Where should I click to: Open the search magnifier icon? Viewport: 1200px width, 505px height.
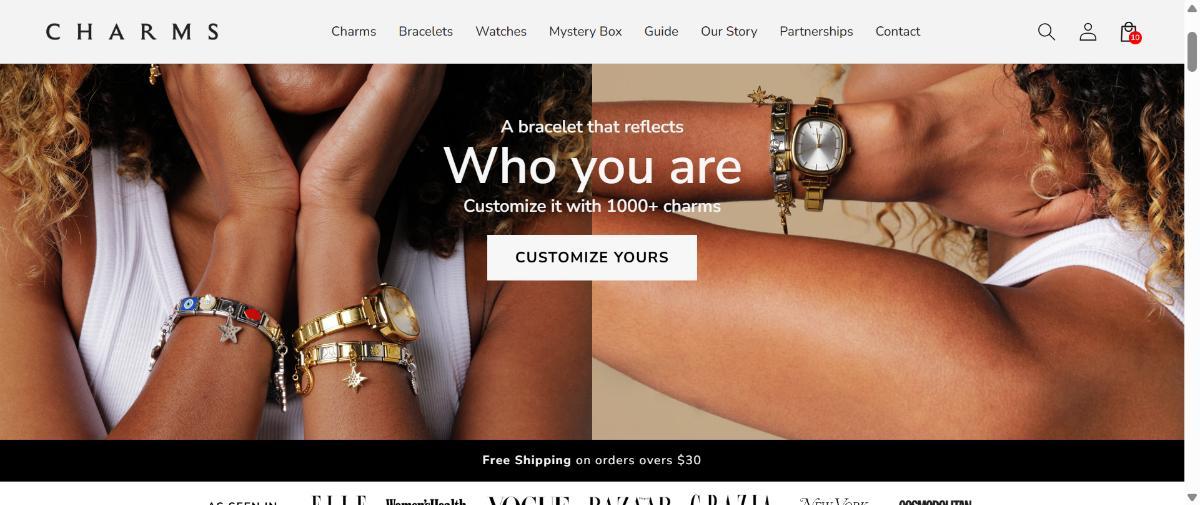pyautogui.click(x=1046, y=32)
